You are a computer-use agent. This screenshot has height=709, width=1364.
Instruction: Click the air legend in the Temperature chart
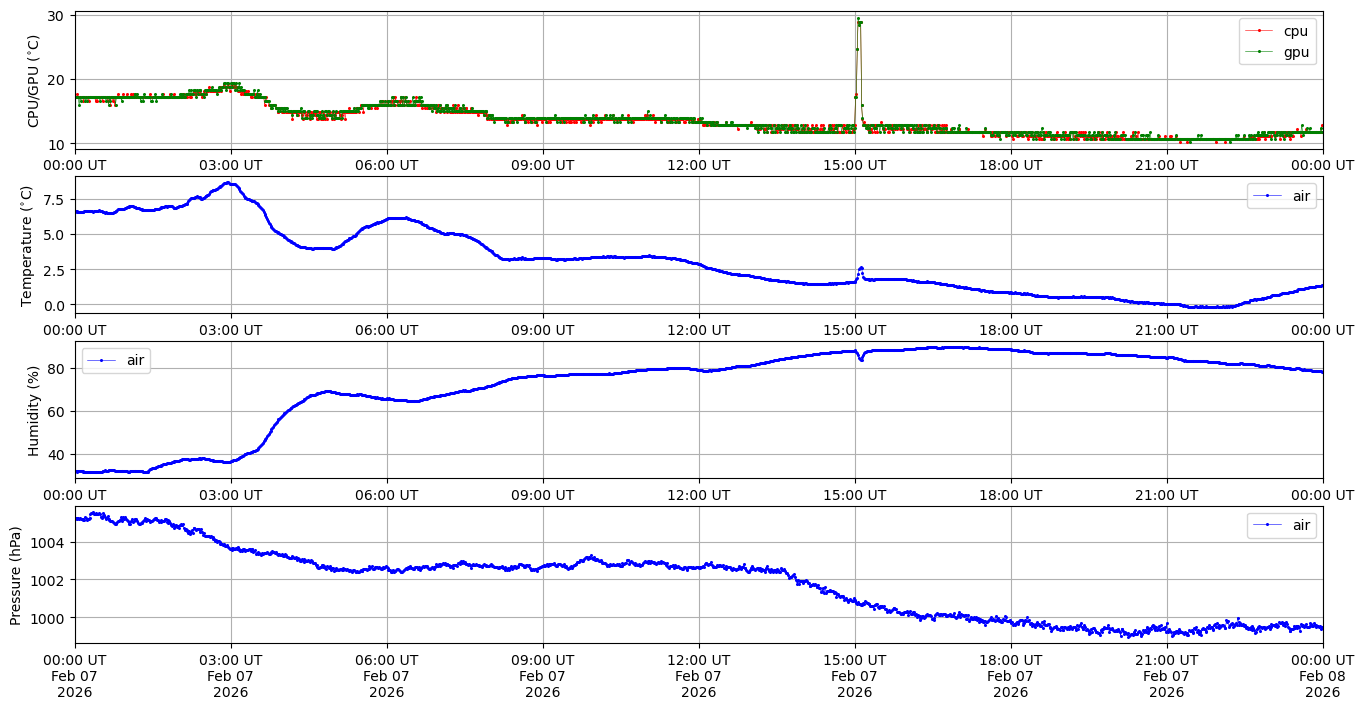click(x=1282, y=196)
